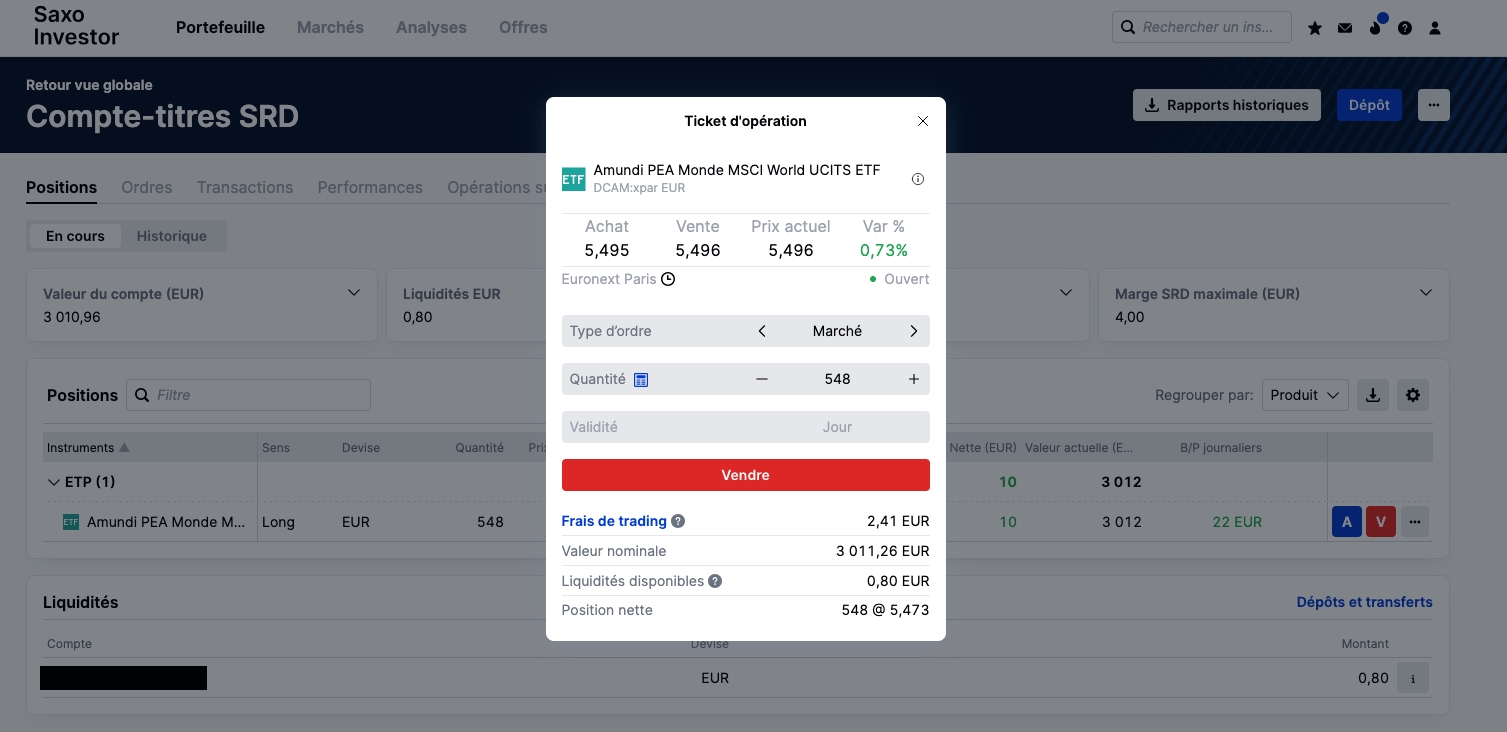The height and width of the screenshot is (732, 1507).
Task: Focus the instrument search field
Action: pyautogui.click(x=1202, y=27)
